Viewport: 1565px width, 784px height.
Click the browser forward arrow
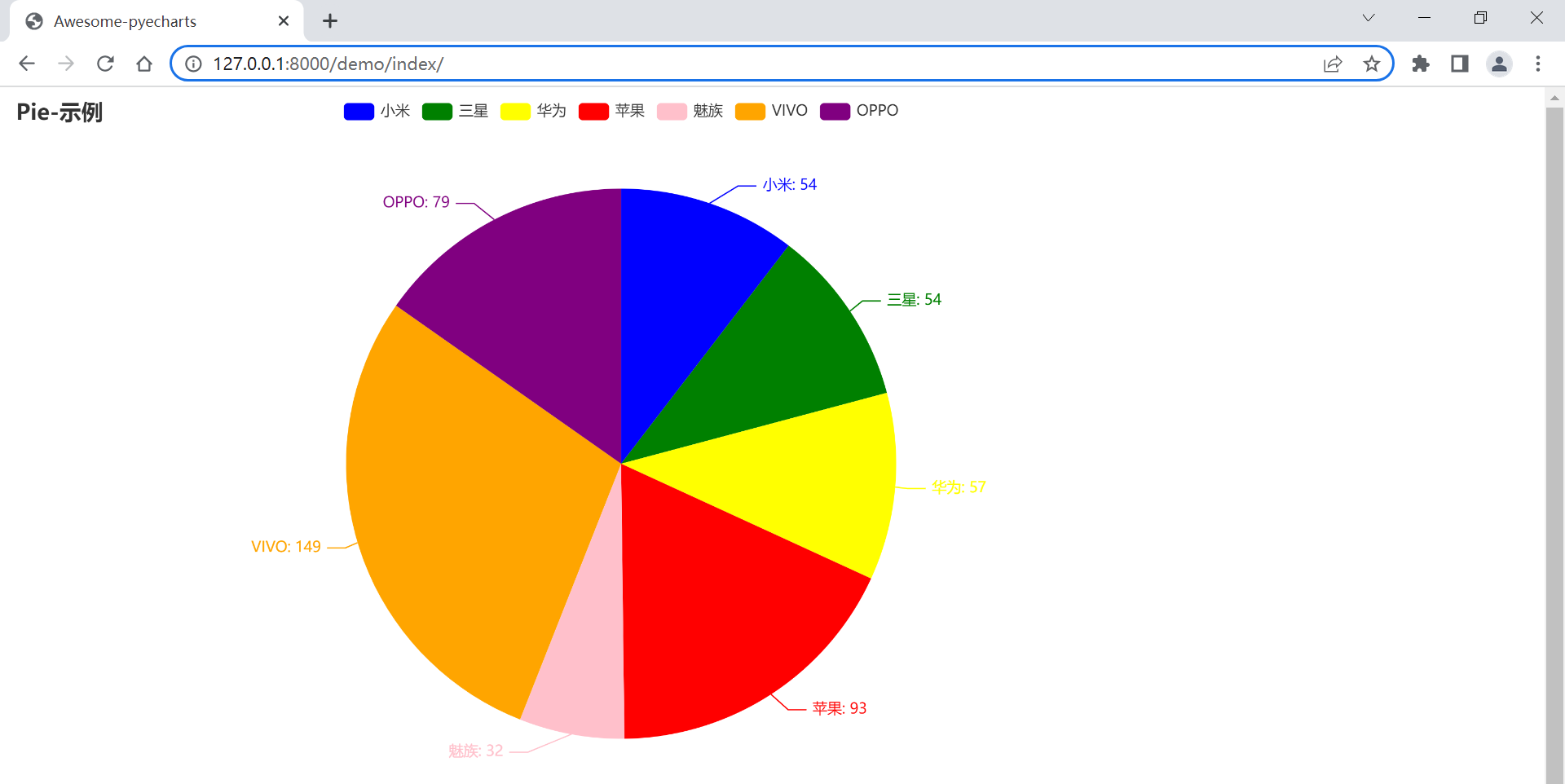click(66, 64)
